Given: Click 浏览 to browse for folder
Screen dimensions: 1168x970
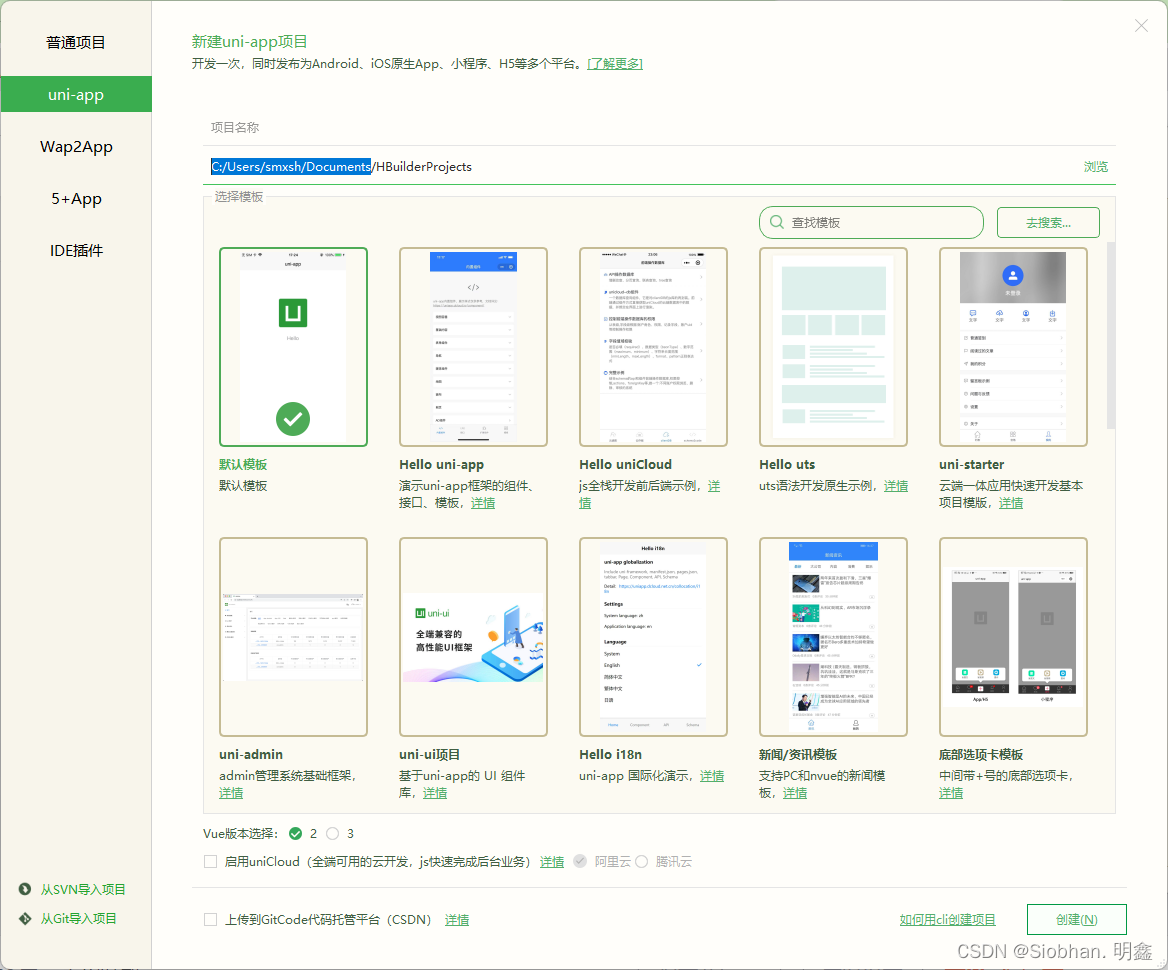Looking at the screenshot, I should point(1095,167).
